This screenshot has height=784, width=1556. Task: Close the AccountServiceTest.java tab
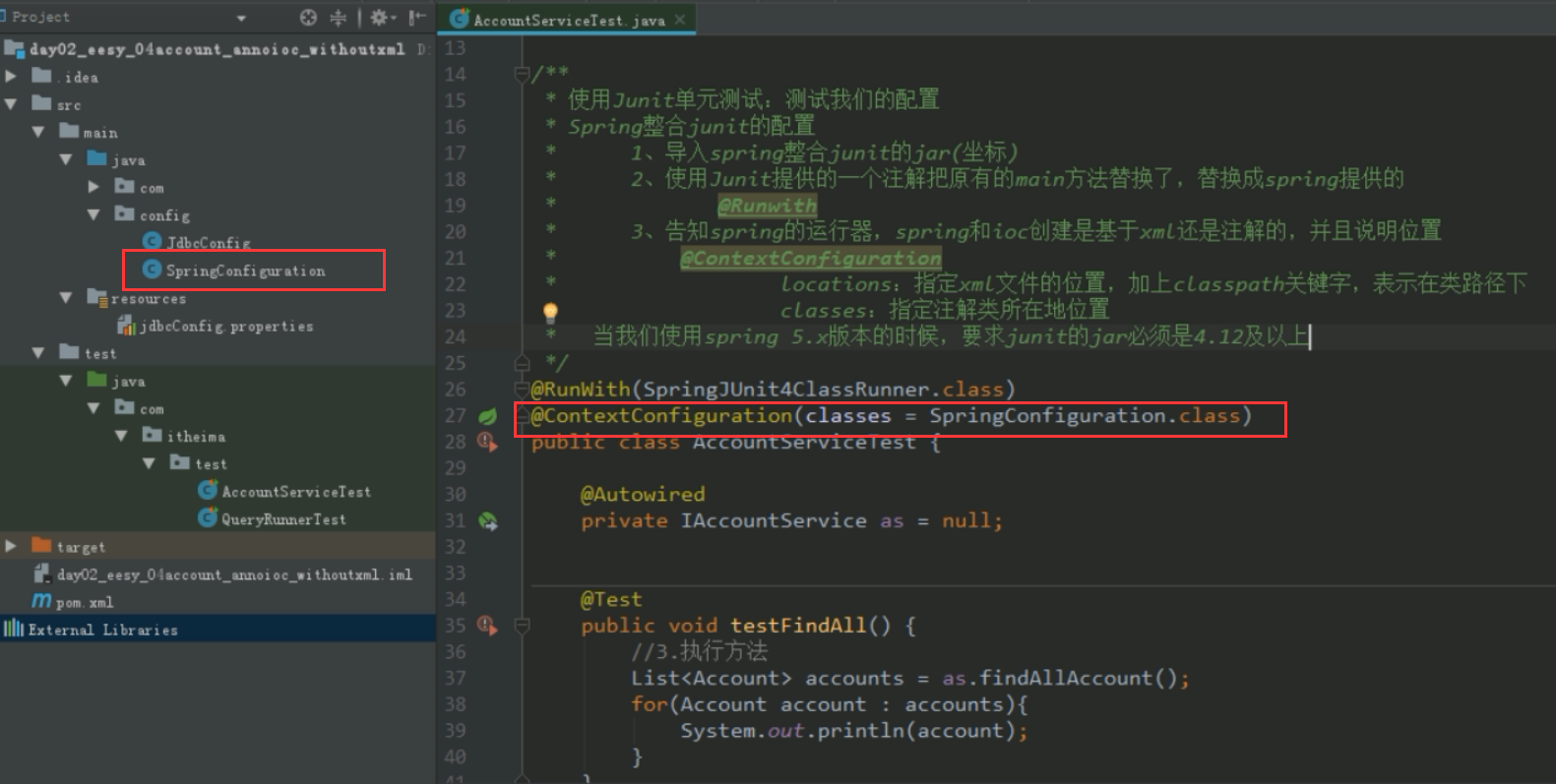tap(680, 20)
